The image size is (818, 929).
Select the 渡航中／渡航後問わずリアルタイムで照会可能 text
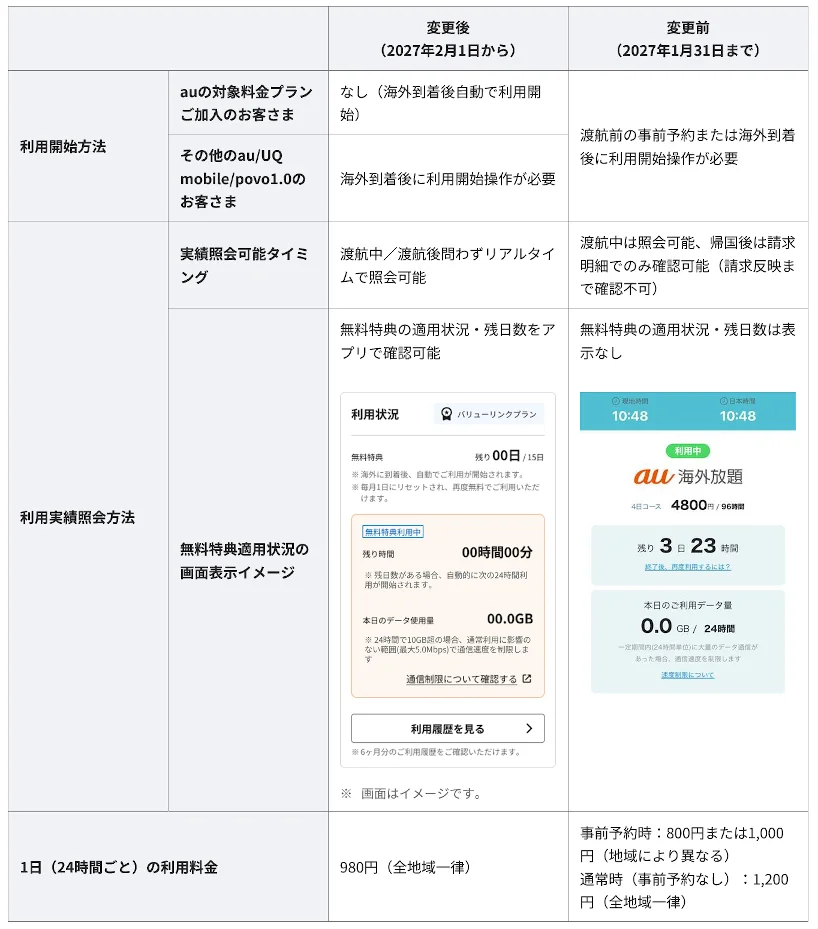point(448,265)
